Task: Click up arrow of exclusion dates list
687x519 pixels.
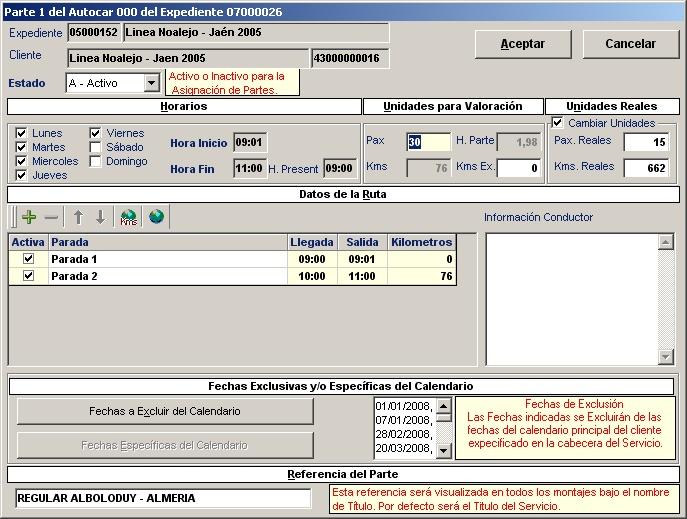Action: pyautogui.click(x=443, y=406)
